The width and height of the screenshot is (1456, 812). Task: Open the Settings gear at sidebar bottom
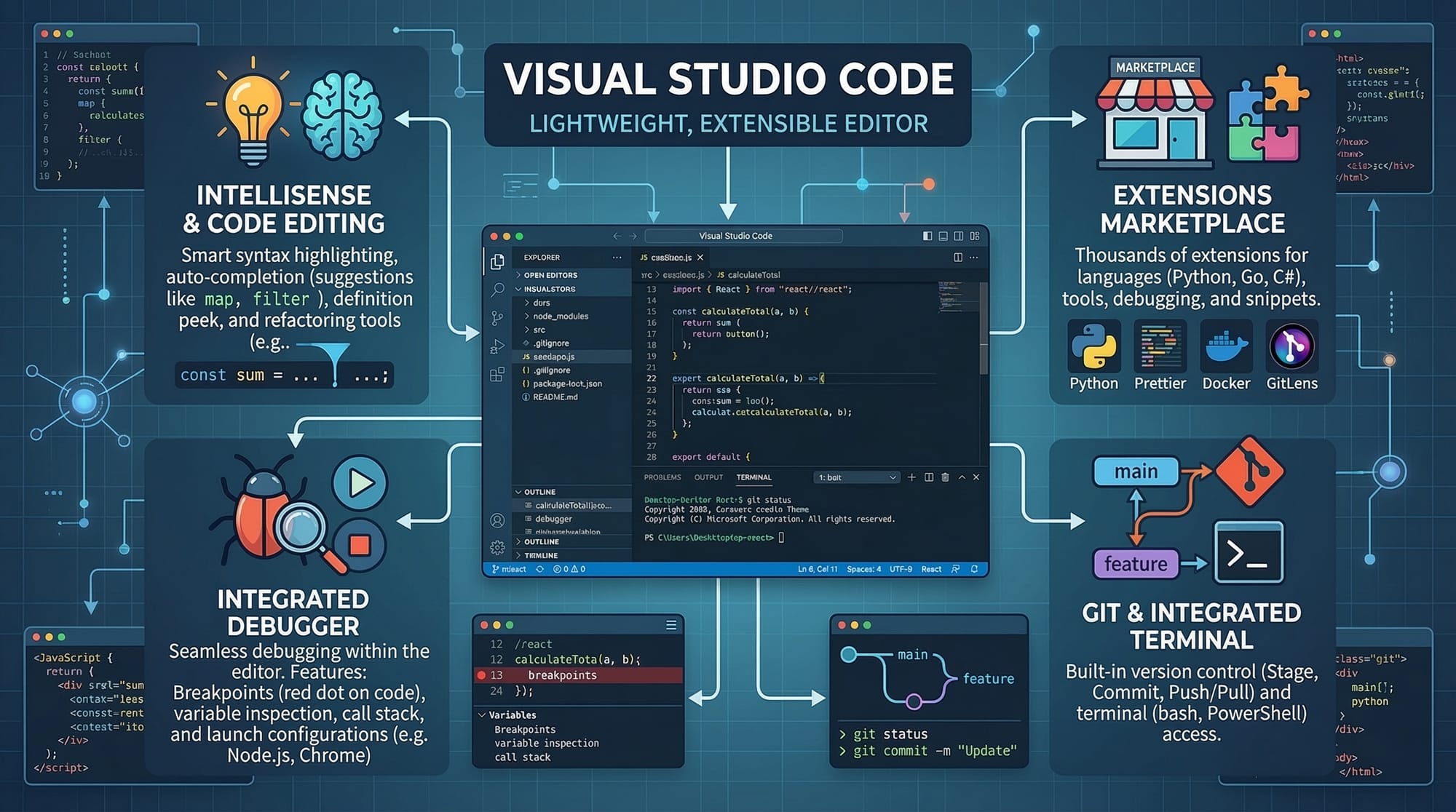point(496,546)
